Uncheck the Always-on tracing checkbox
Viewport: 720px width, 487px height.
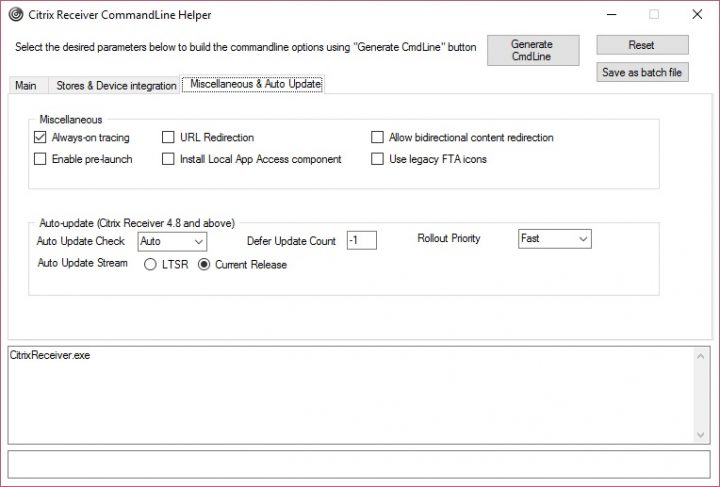pos(41,138)
